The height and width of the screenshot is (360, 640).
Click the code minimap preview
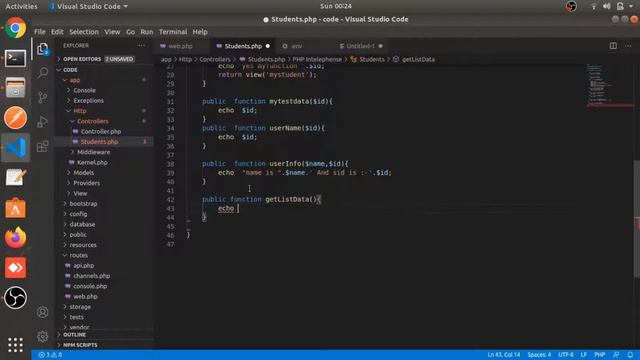[x=610, y=85]
